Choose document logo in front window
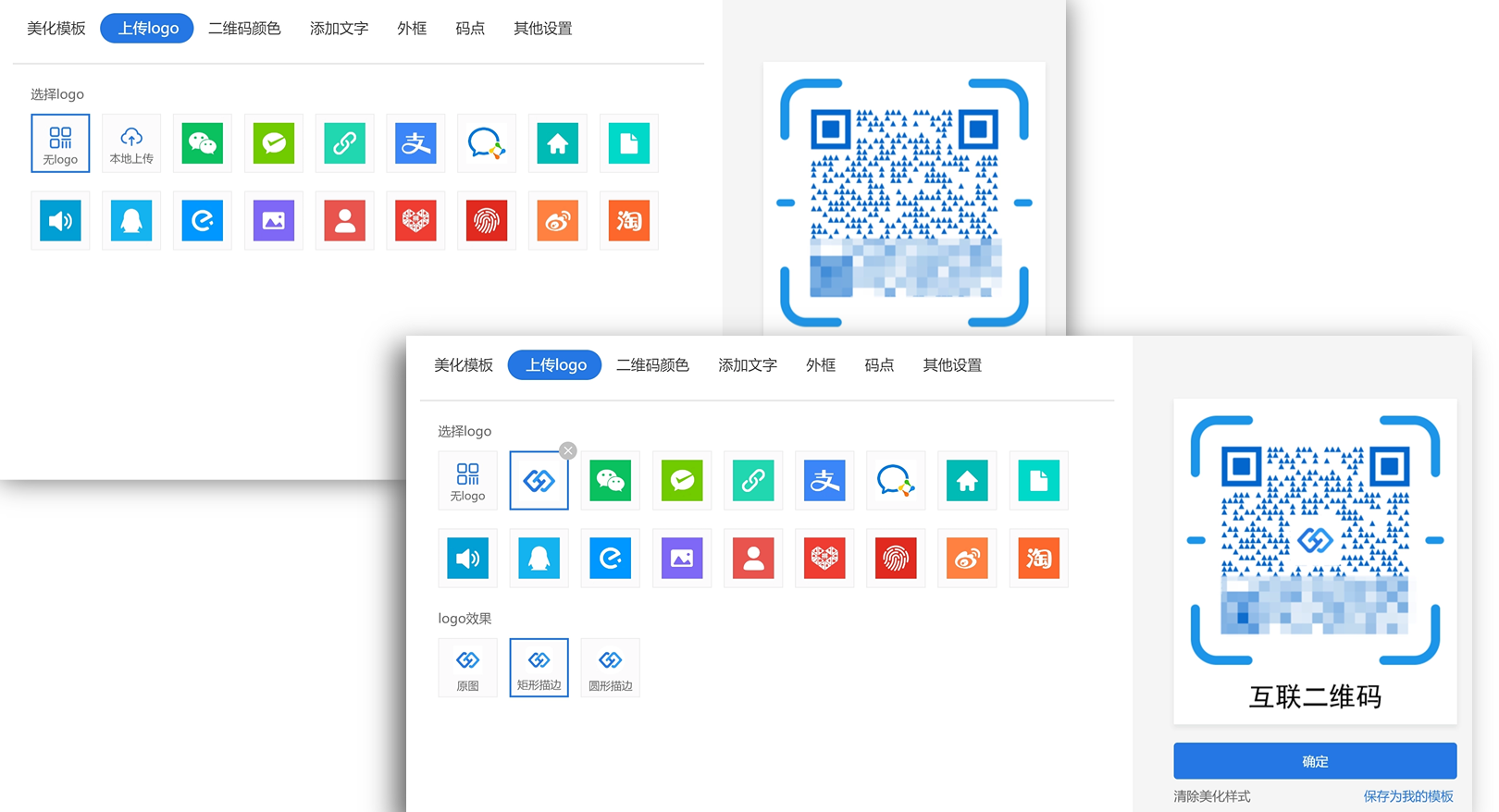 (x=1038, y=481)
